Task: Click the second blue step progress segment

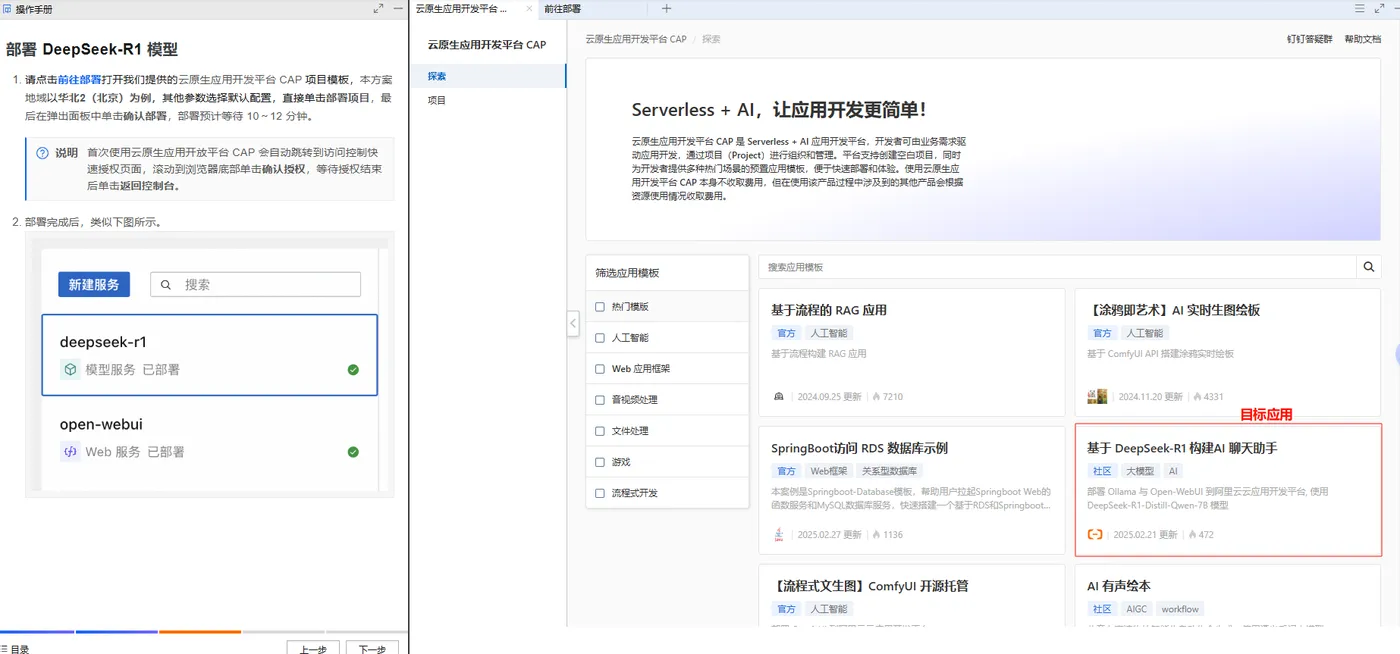Action: tap(117, 632)
